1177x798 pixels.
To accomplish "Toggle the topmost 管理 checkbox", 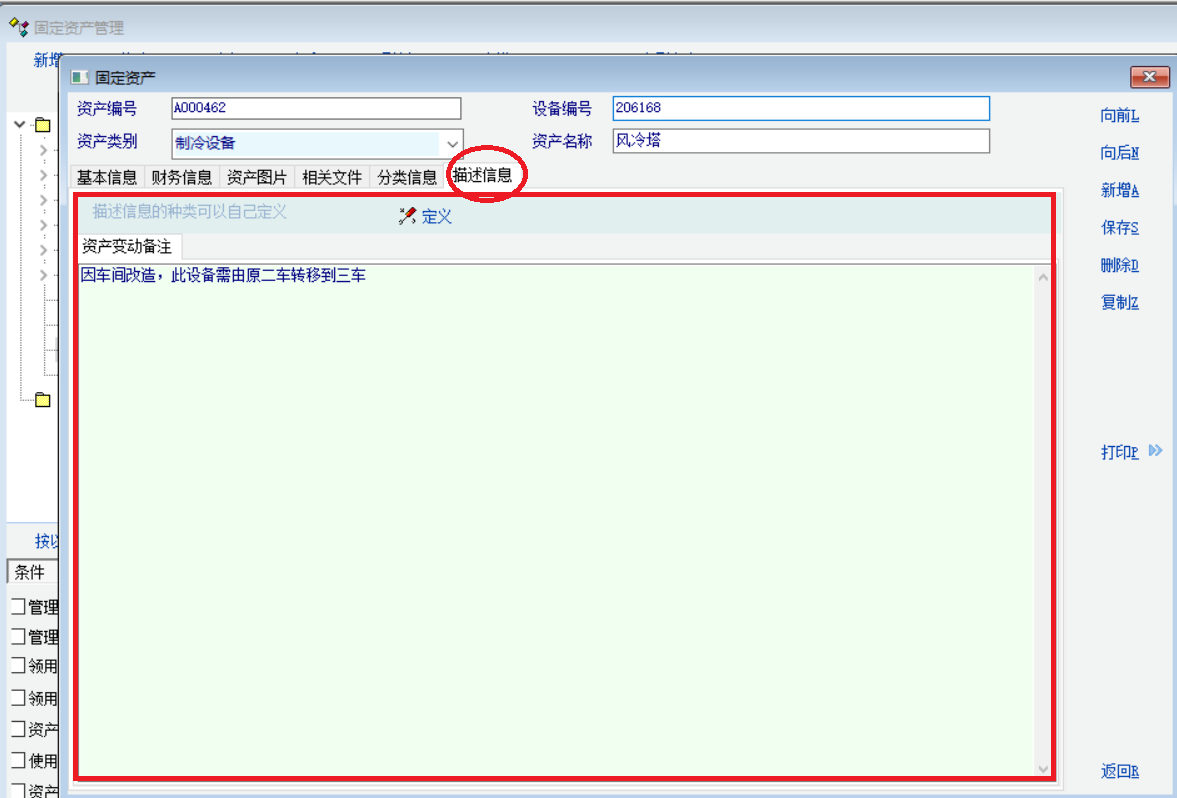I will pos(18,607).
